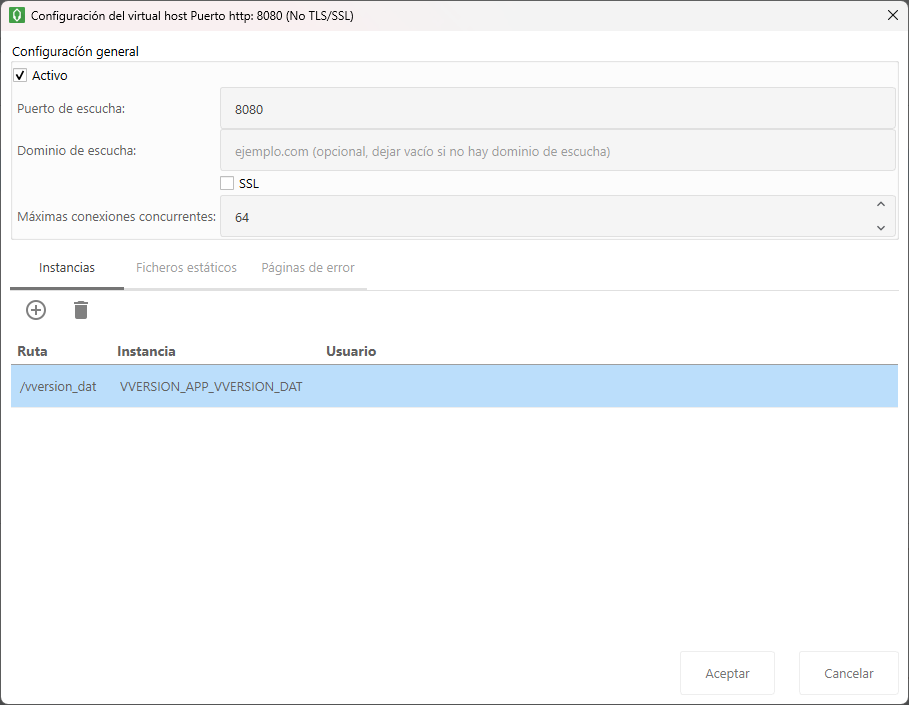The width and height of the screenshot is (909, 705).
Task: Click the Máximas conexiones concurrentes value field
Action: click(x=545, y=216)
